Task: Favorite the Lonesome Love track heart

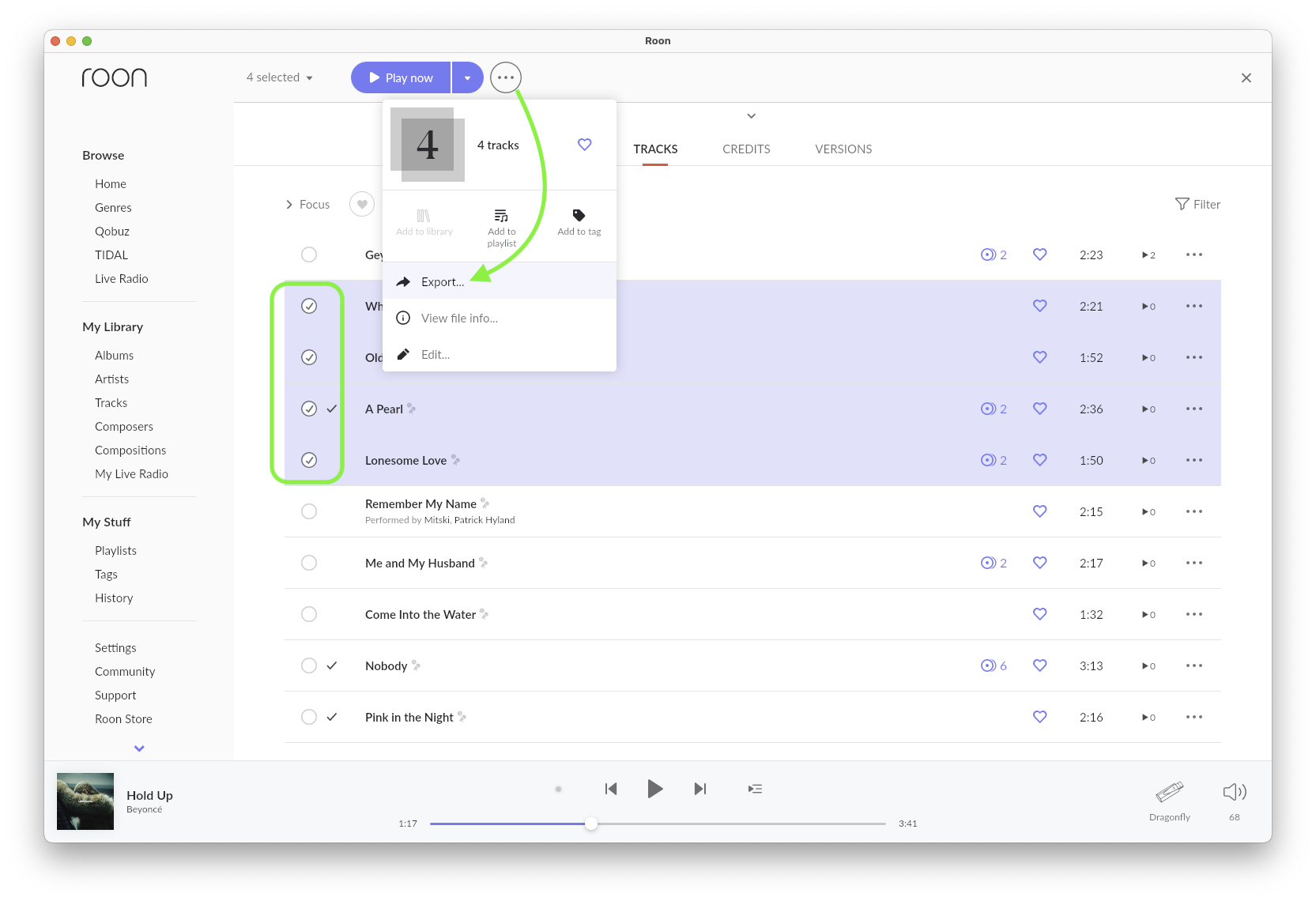Action: click(1040, 460)
